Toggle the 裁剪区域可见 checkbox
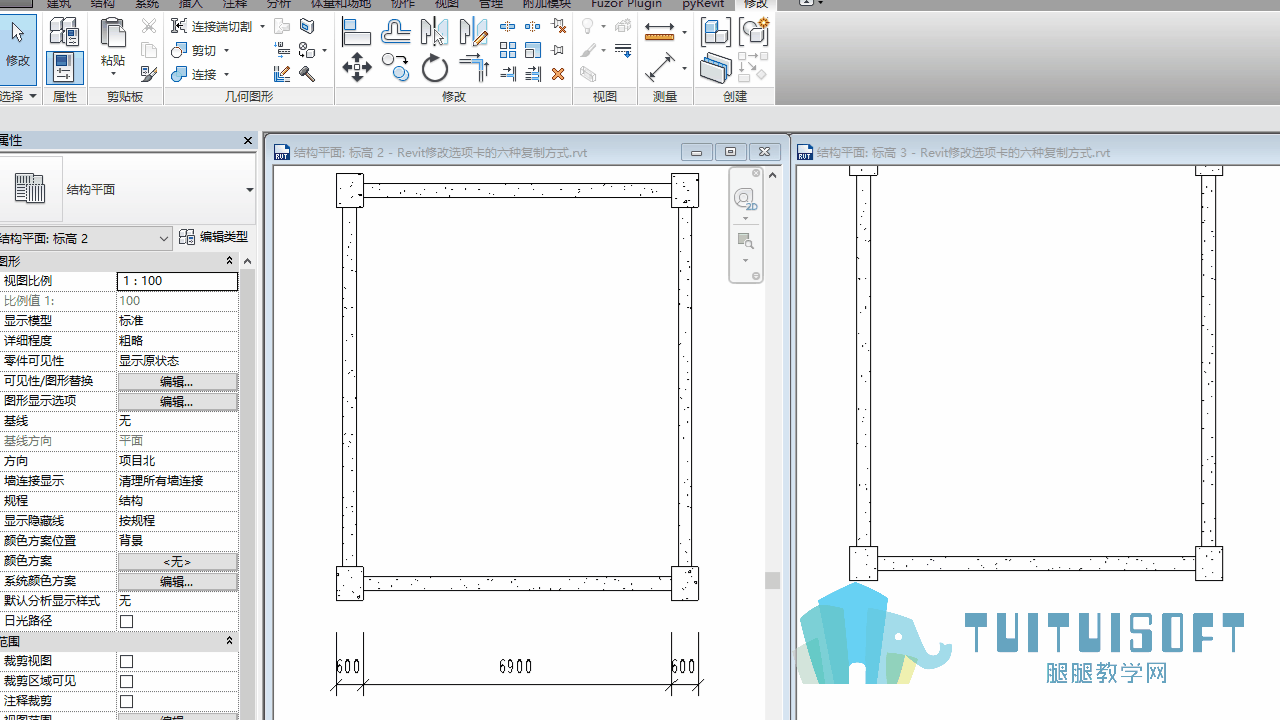This screenshot has width=1280, height=720. tap(127, 681)
